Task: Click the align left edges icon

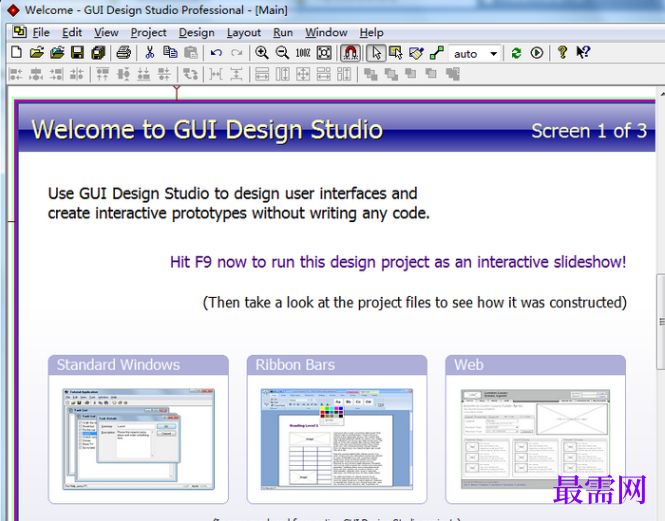Action: tap(16, 74)
